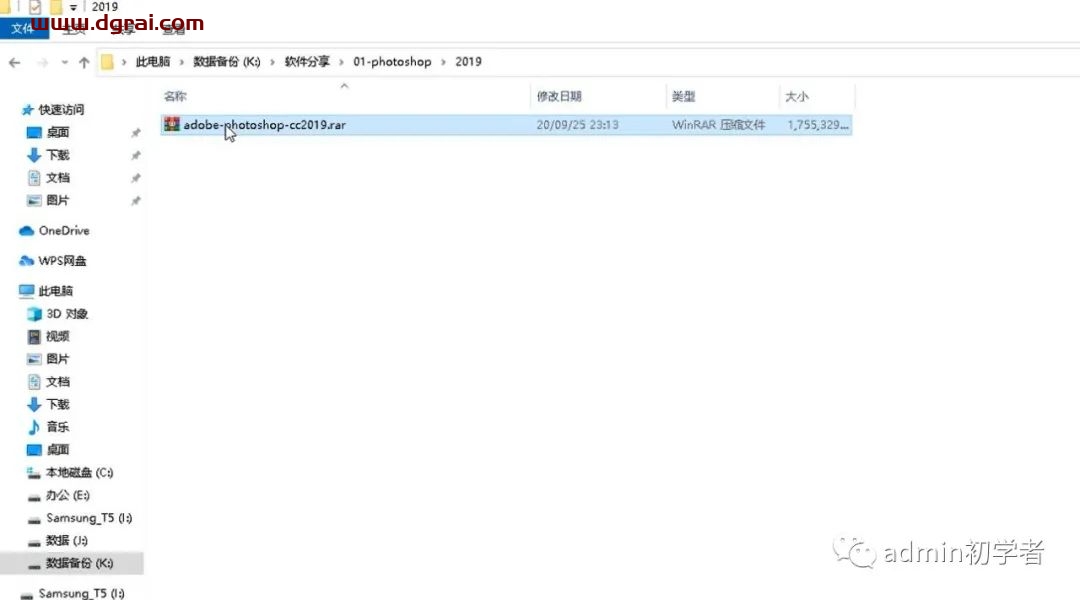Click the pin icon beside quick access 下载
The width and height of the screenshot is (1080, 600).
tap(136, 156)
